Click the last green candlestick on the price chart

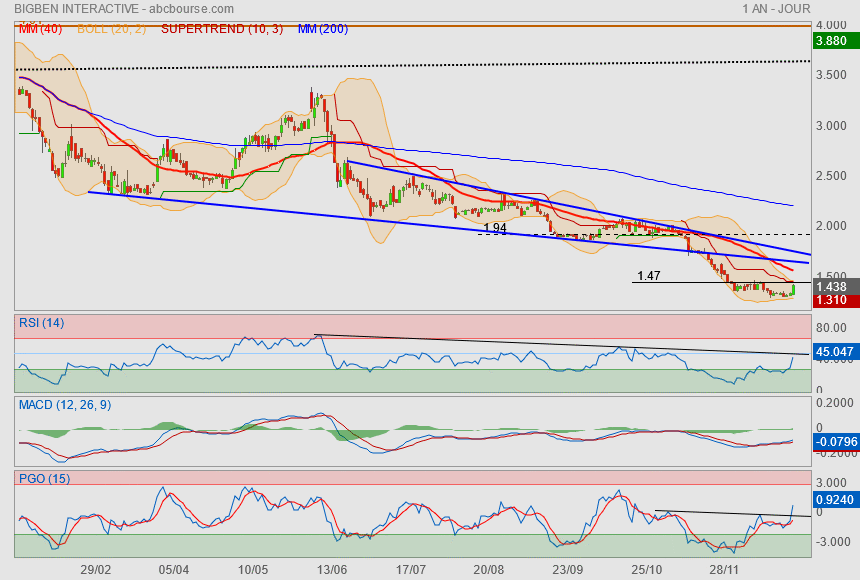pos(793,289)
